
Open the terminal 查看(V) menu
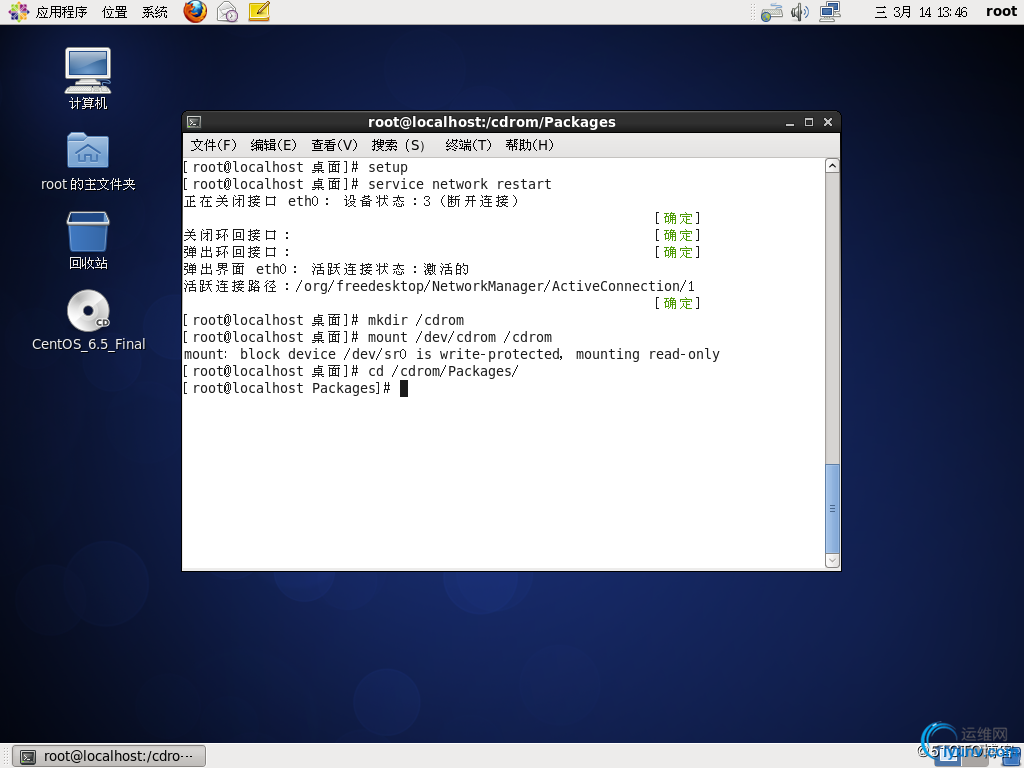(334, 145)
